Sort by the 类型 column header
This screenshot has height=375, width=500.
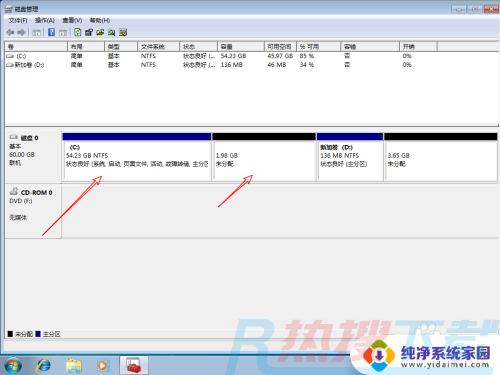coord(121,47)
